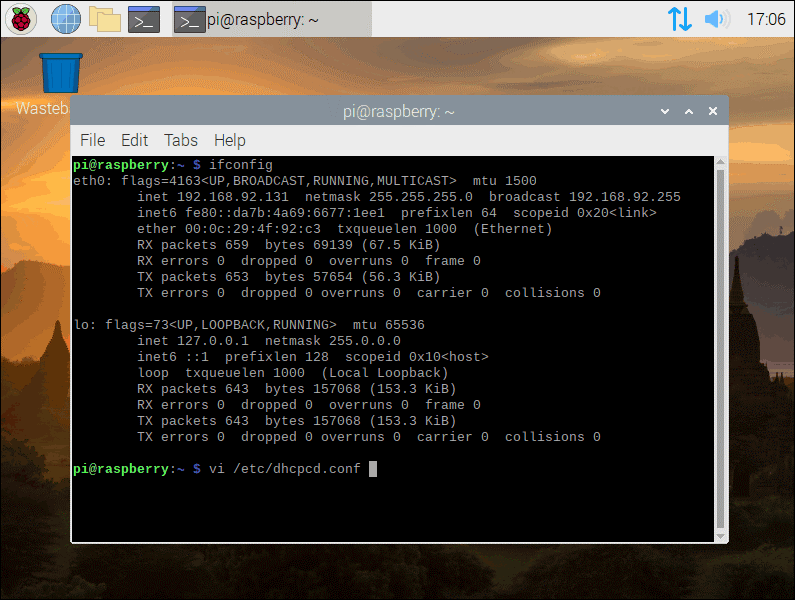The height and width of the screenshot is (600, 795).
Task: Click the loopback address 127.0.0.1
Action: coord(212,341)
